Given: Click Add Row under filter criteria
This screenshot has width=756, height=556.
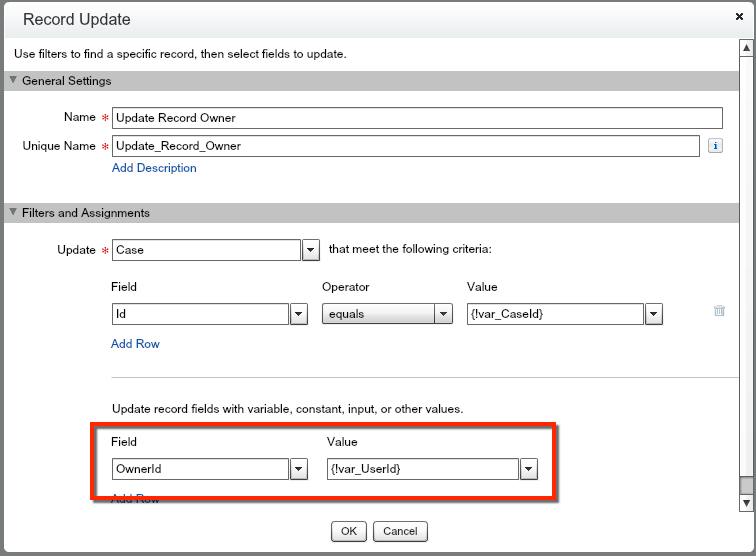Looking at the screenshot, I should 135,344.
